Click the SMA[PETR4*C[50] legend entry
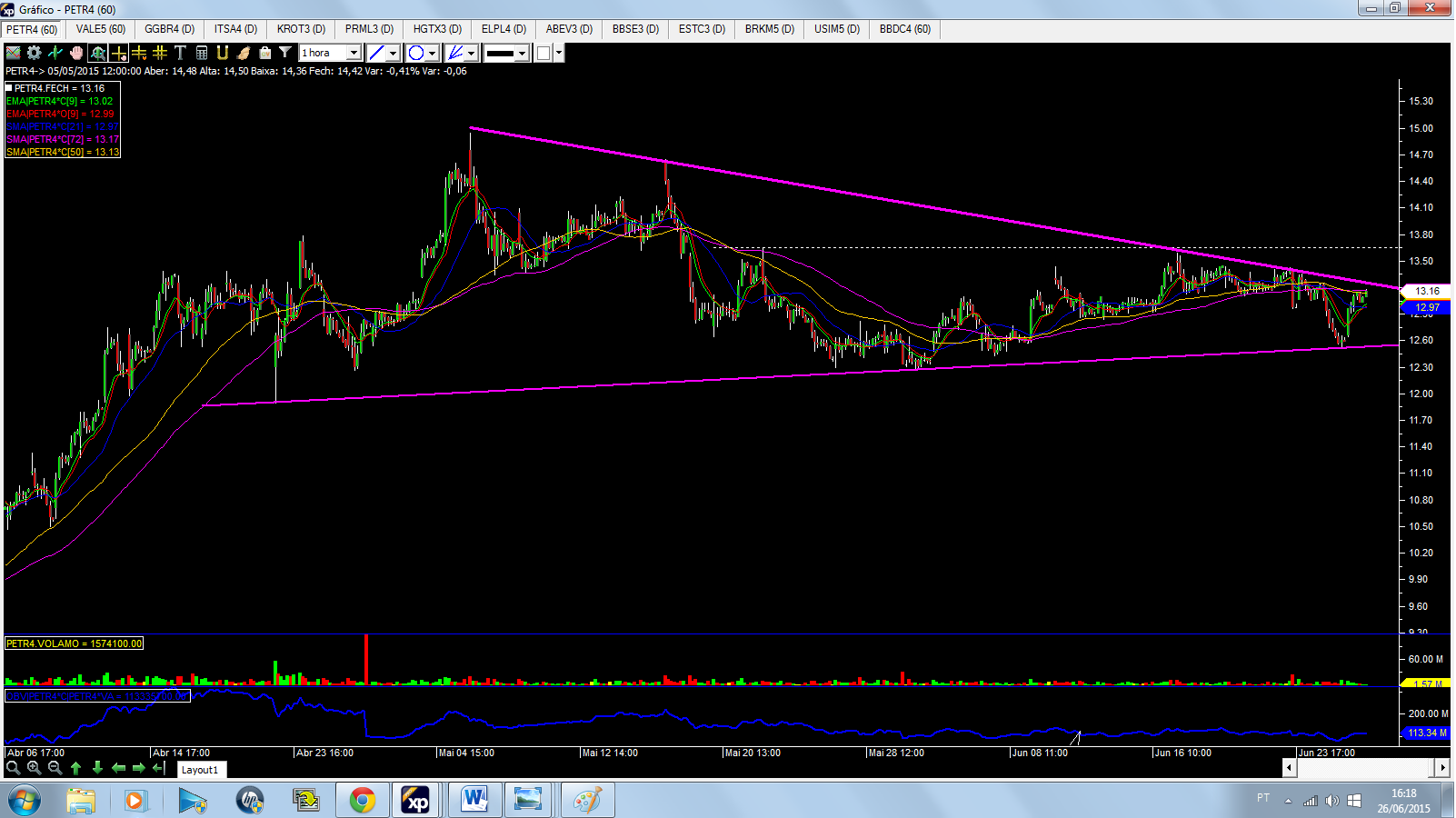Image resolution: width=1456 pixels, height=818 pixels. (63, 152)
